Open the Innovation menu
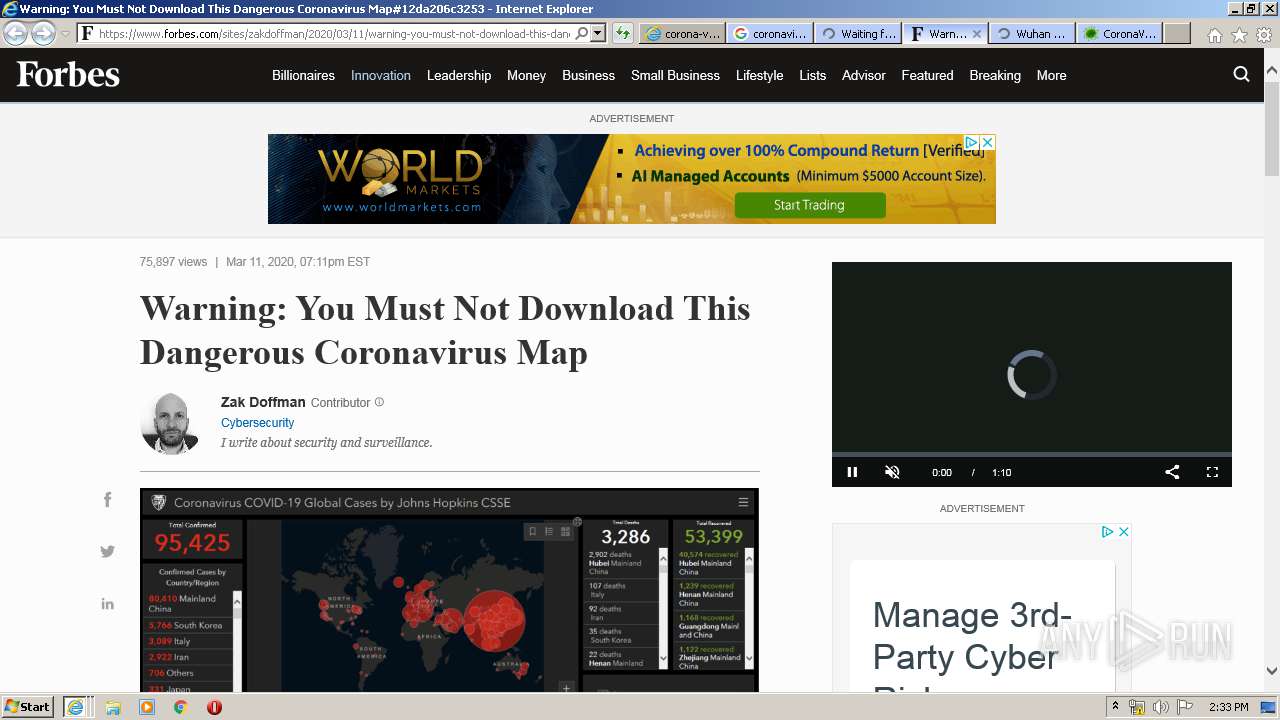This screenshot has height=720, width=1280. [381, 75]
